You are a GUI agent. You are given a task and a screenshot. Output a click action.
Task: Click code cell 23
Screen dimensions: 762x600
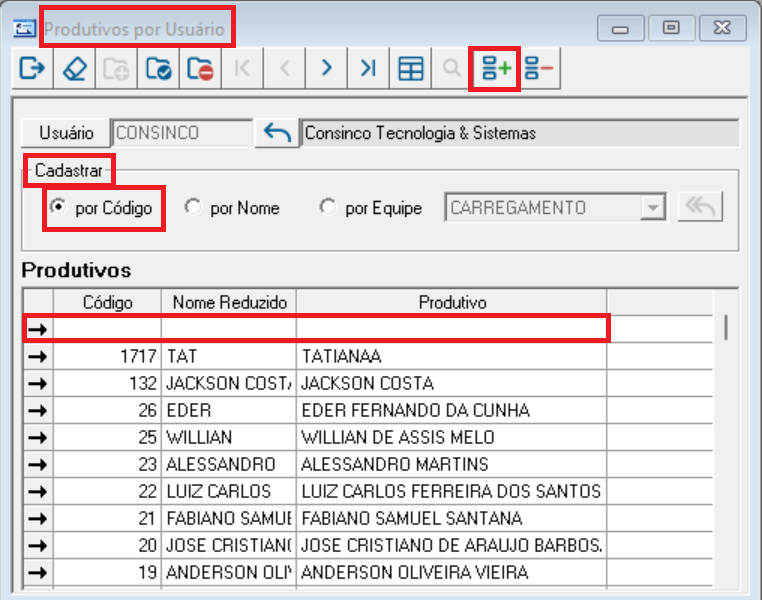click(x=107, y=465)
